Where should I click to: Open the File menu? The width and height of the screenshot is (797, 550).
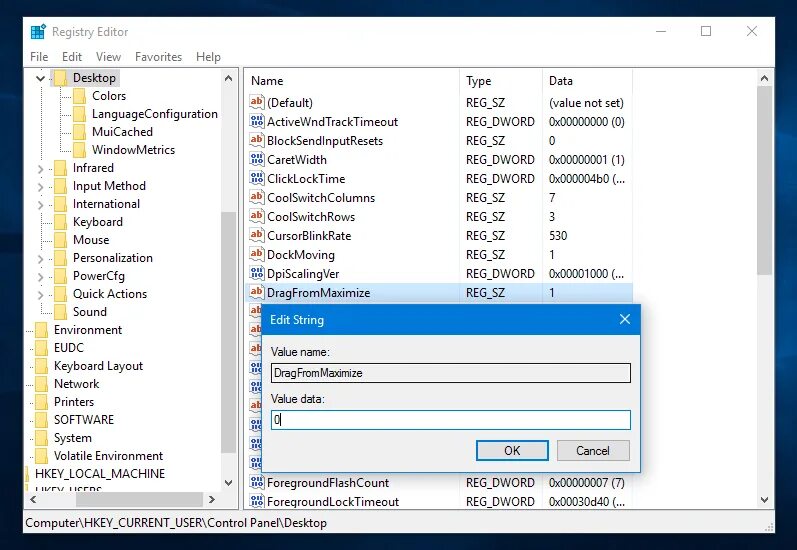pos(39,57)
